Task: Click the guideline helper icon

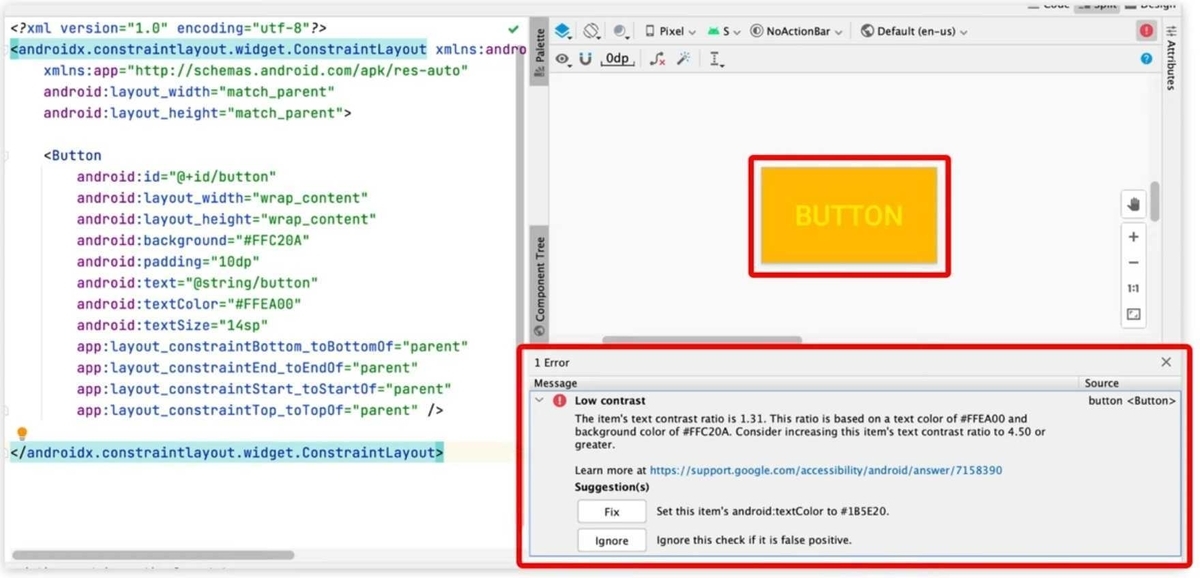Action: pos(715,58)
